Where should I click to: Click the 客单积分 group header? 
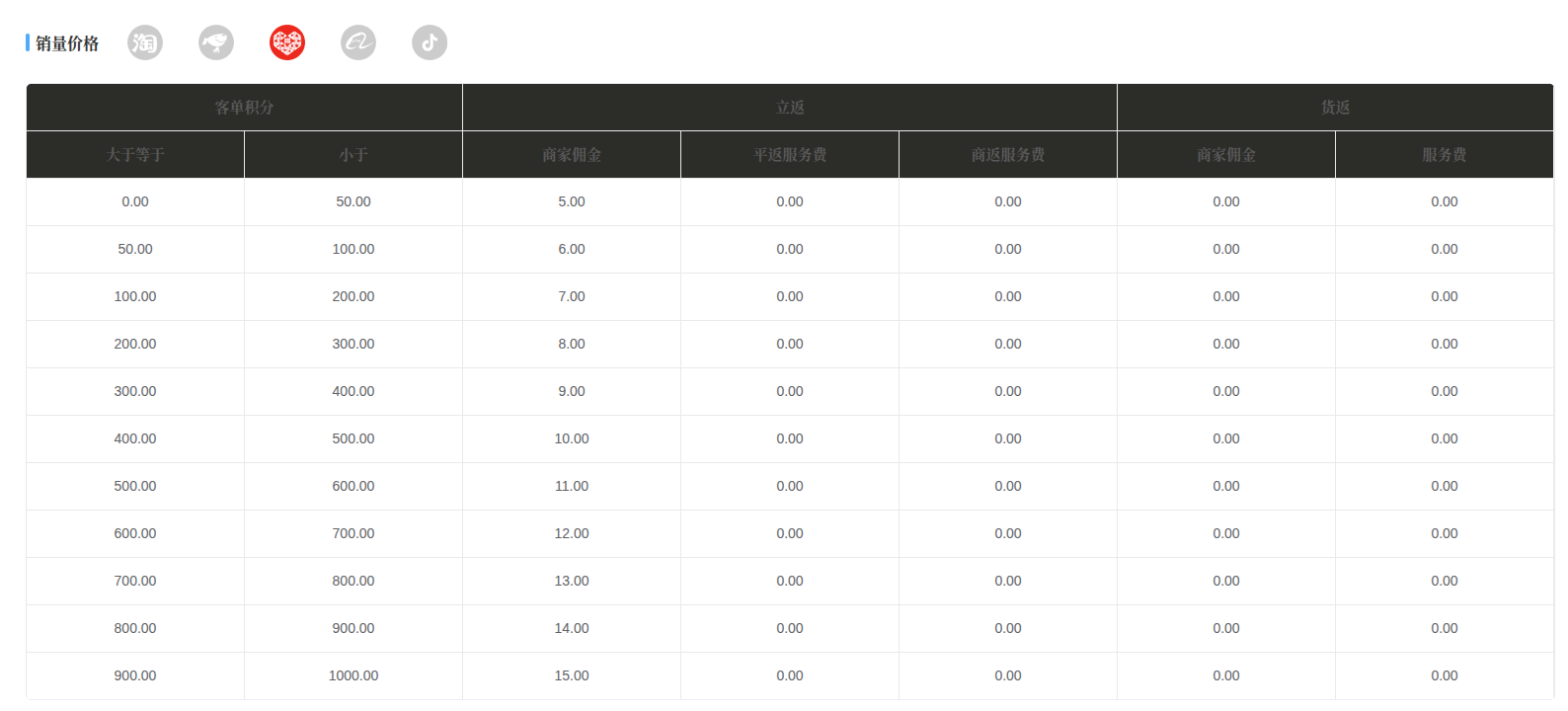click(x=244, y=108)
